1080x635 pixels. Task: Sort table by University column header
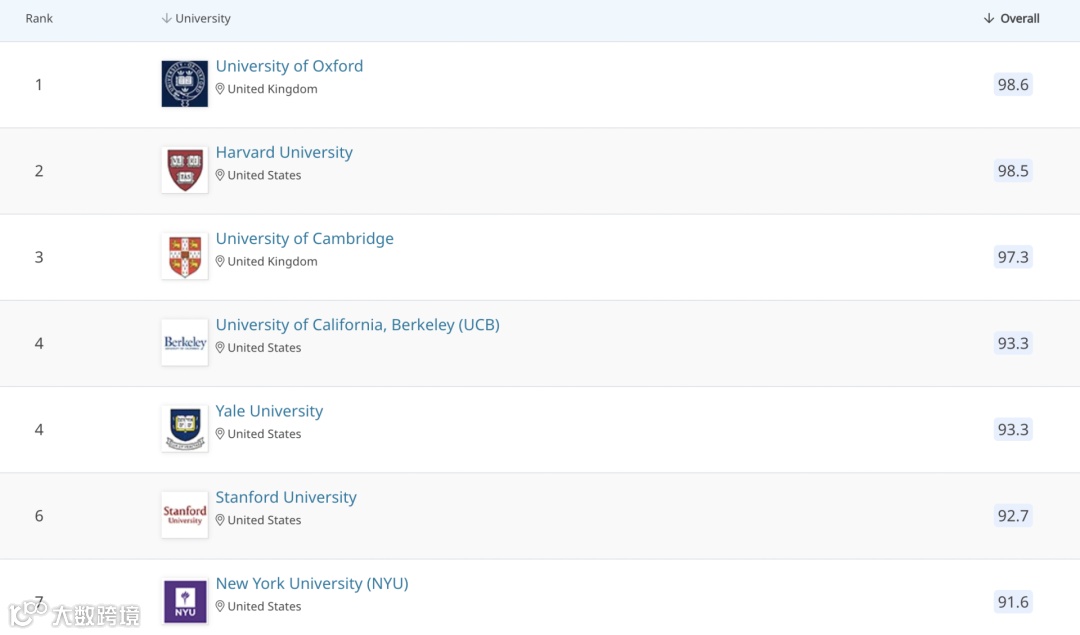[x=196, y=19]
